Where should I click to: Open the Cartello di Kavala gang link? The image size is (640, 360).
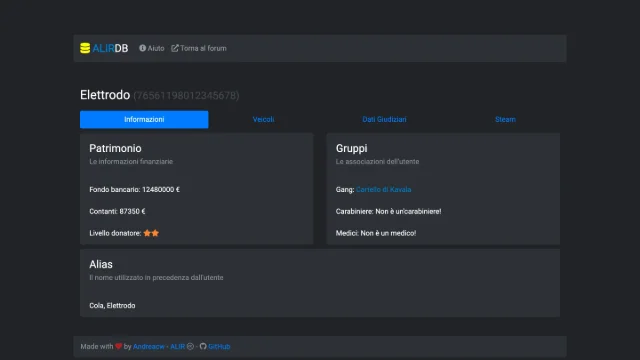[383, 189]
